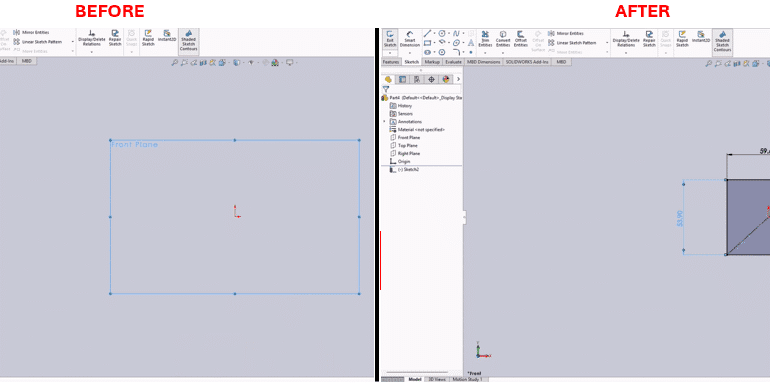
Task: Open Linear Sketch Pattern dropdown arrow, AFTER panel
Action: click(607, 43)
